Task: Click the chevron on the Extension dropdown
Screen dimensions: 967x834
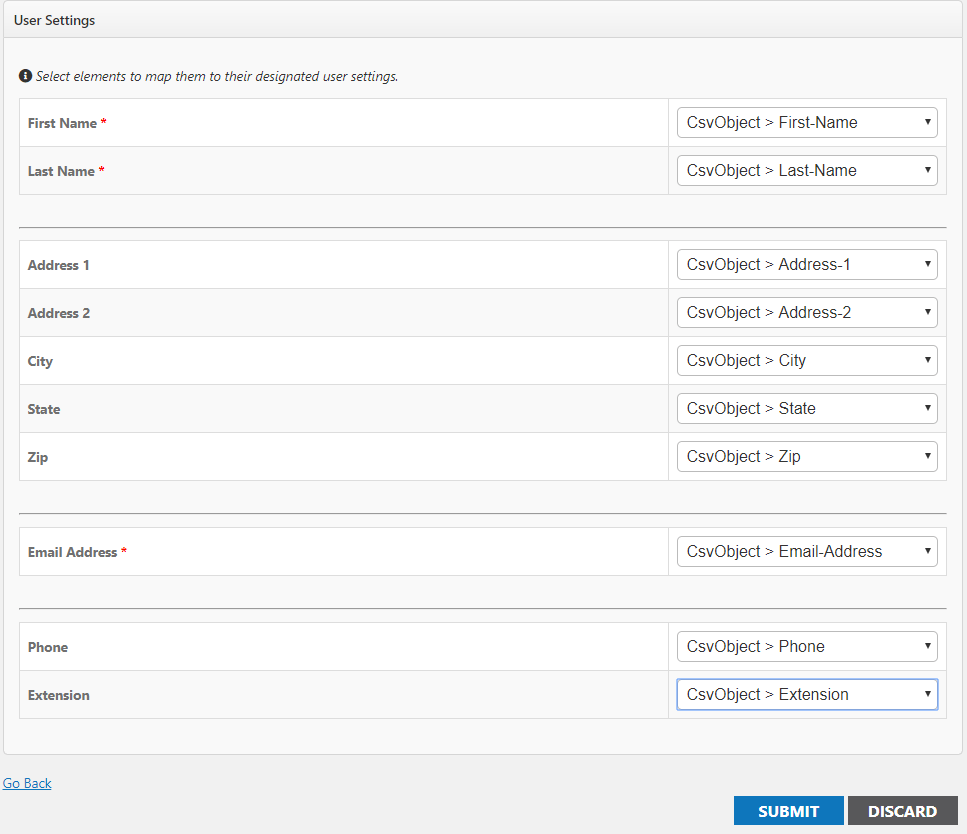Action: click(x=925, y=694)
